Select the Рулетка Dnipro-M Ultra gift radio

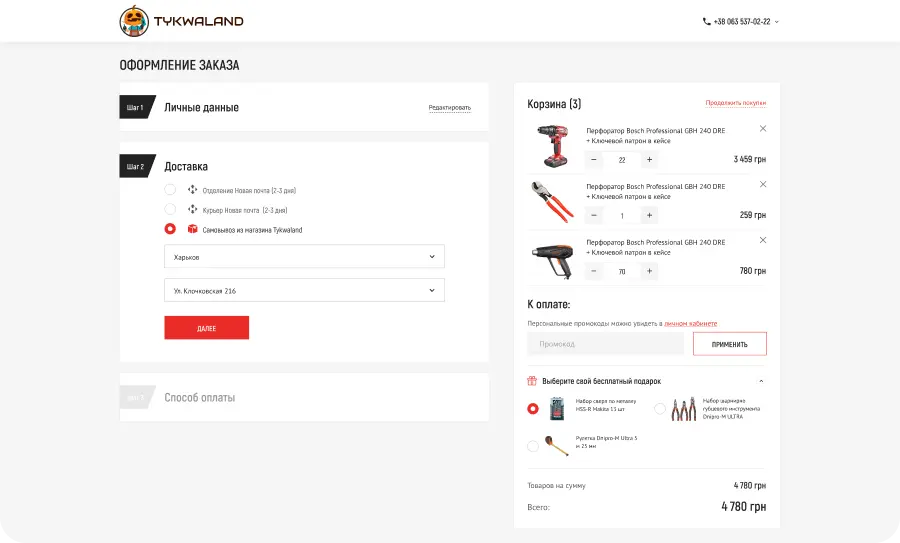533,445
